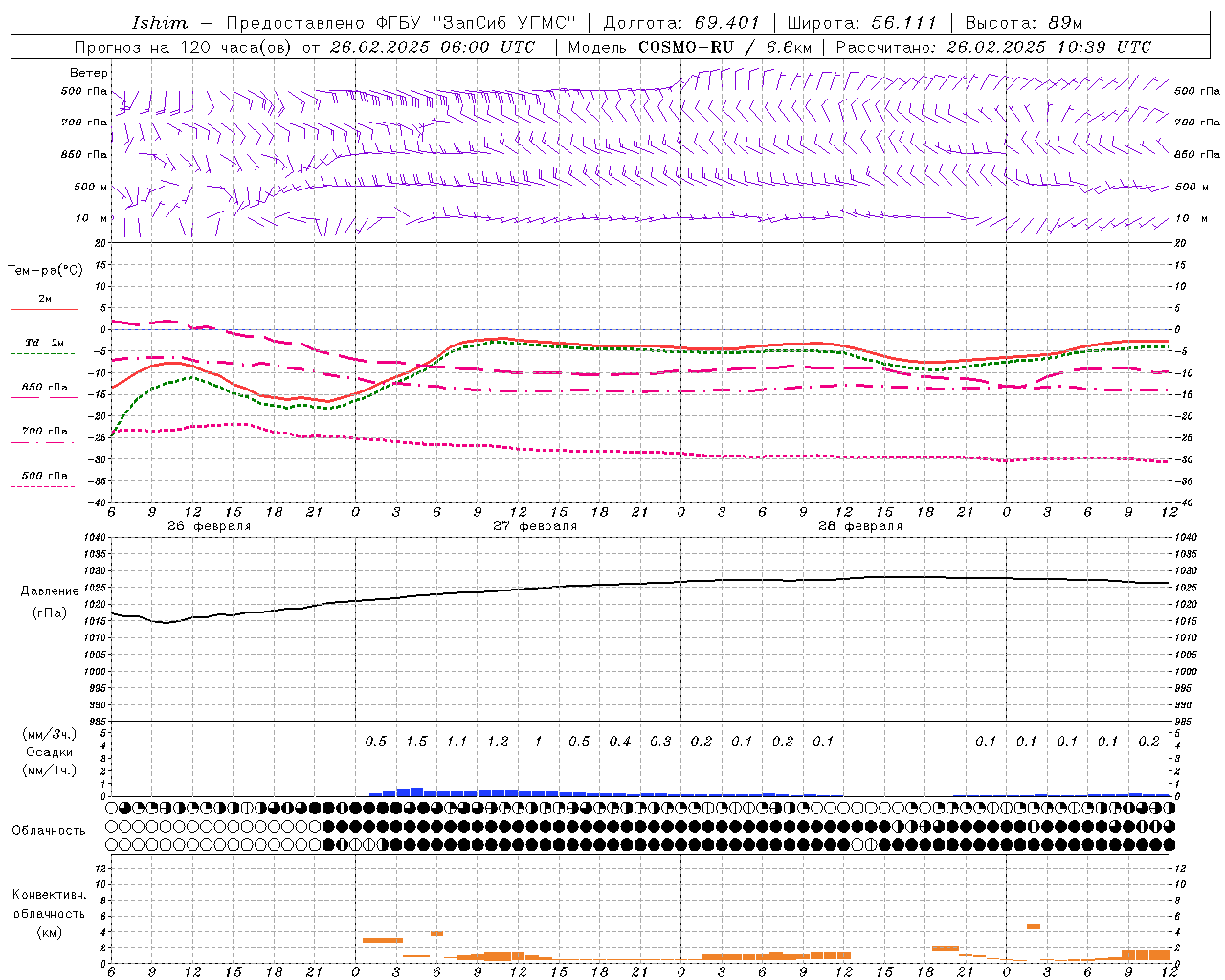
Task: Click the 0.3 precipitation value
Action: pyautogui.click(x=660, y=741)
